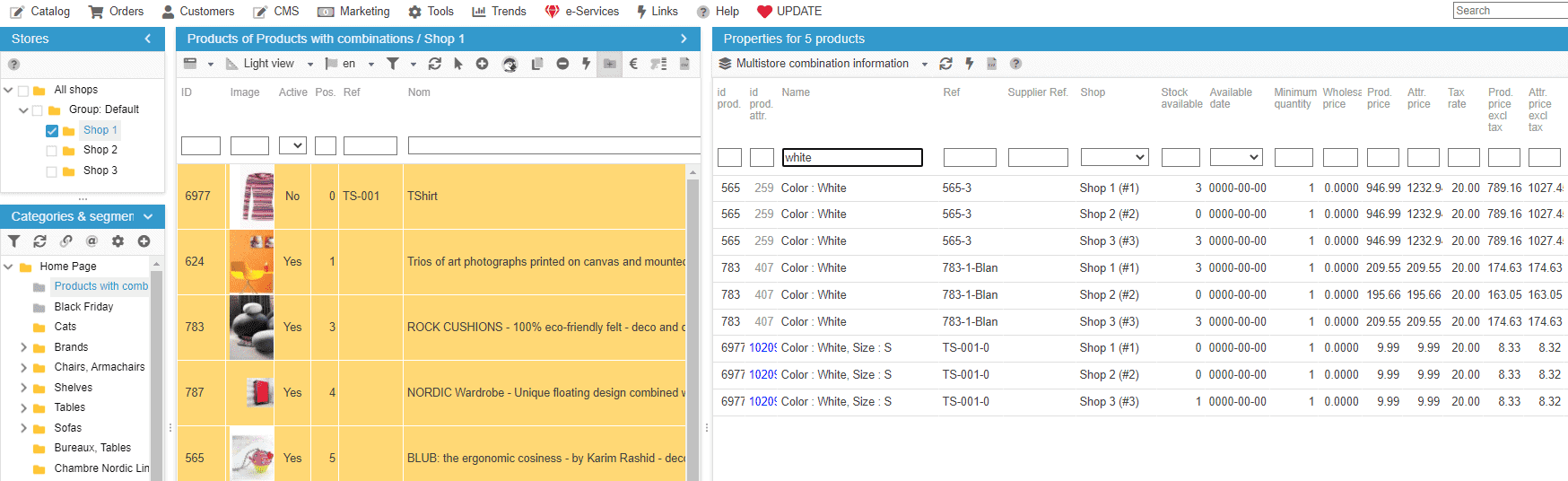The width and height of the screenshot is (1568, 481).
Task: Click the filter icon in categories toolbar
Action: [14, 241]
